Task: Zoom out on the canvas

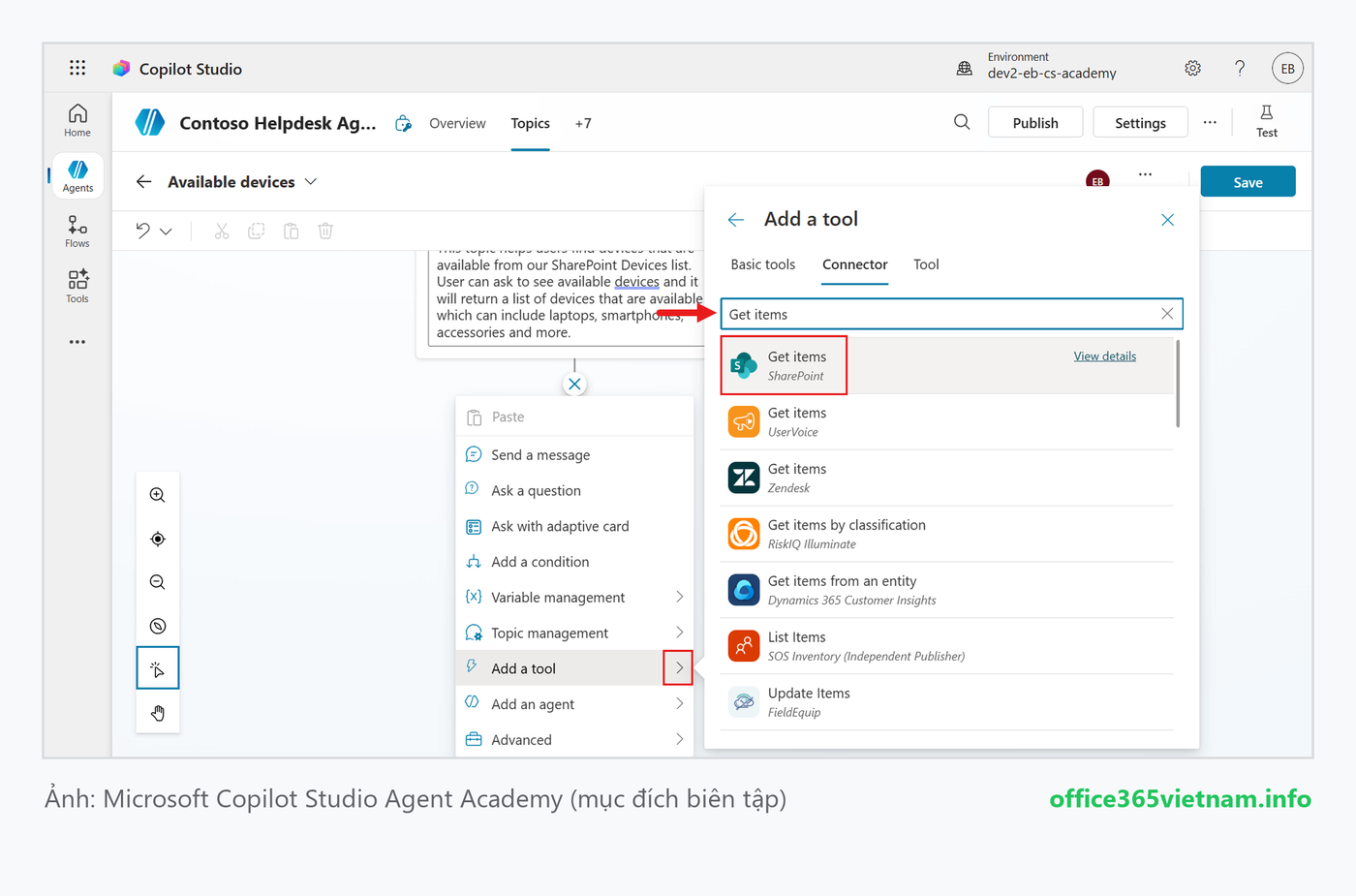Action: pyautogui.click(x=158, y=582)
